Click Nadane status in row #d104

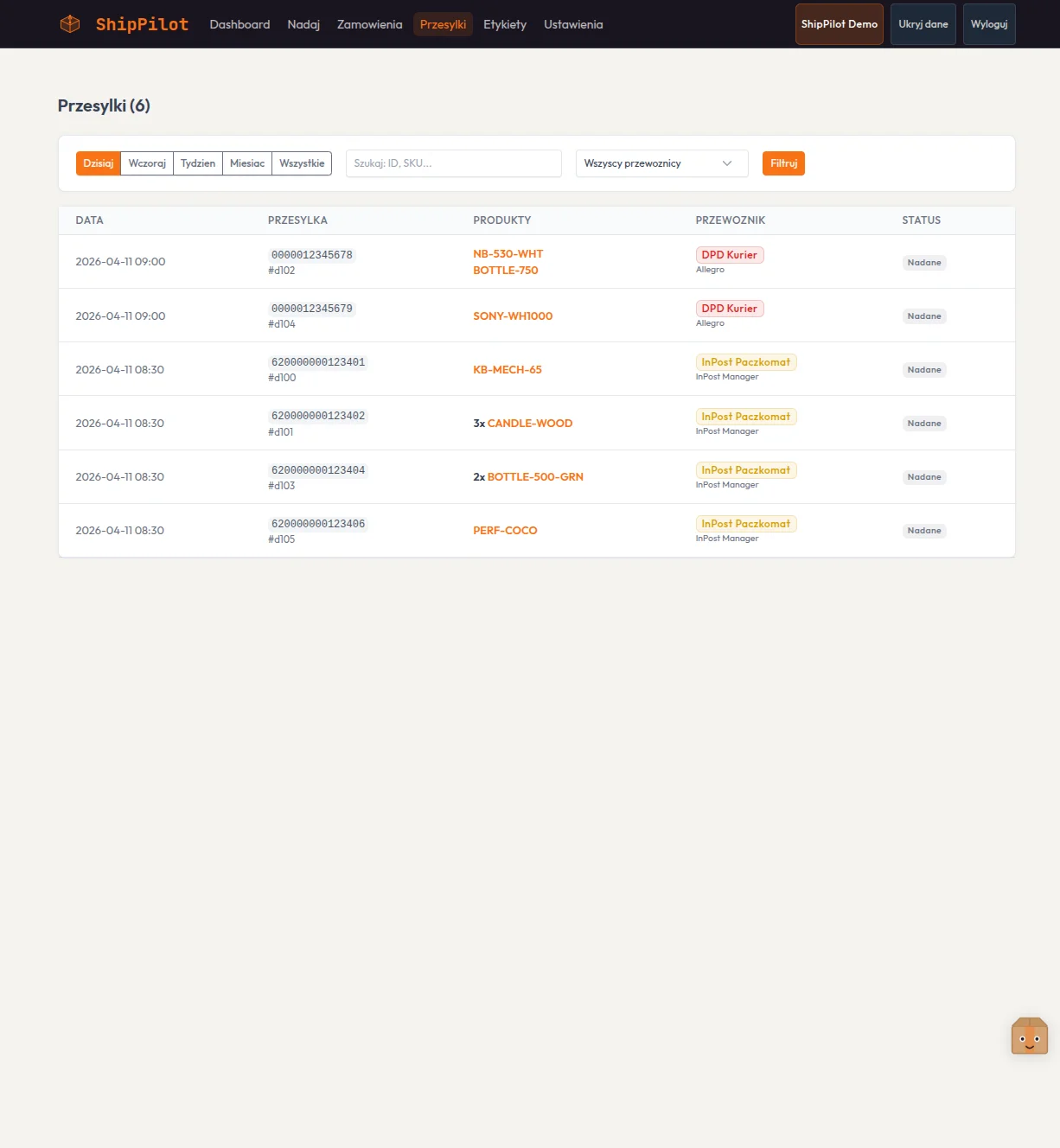(x=924, y=316)
